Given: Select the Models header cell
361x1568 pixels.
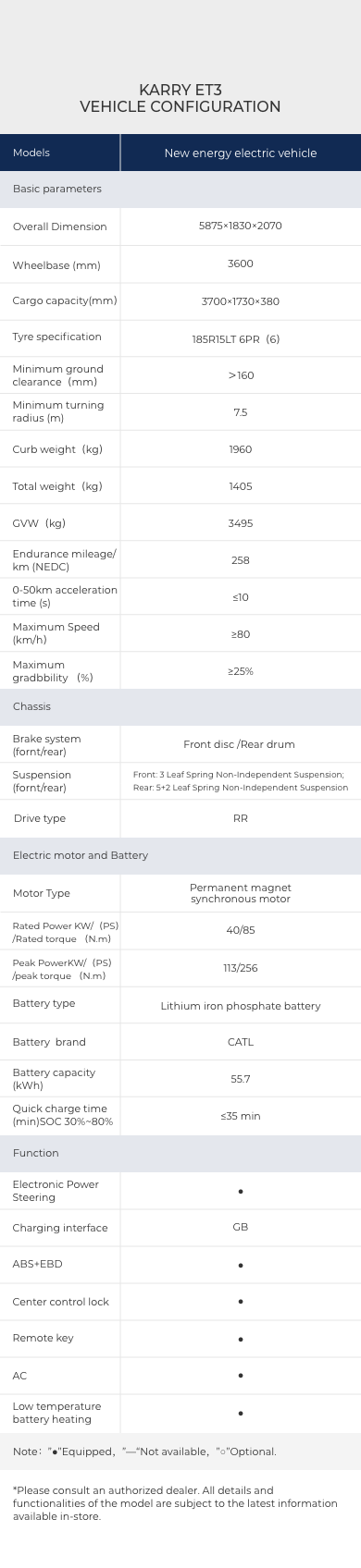Looking at the screenshot, I should 60,153.
